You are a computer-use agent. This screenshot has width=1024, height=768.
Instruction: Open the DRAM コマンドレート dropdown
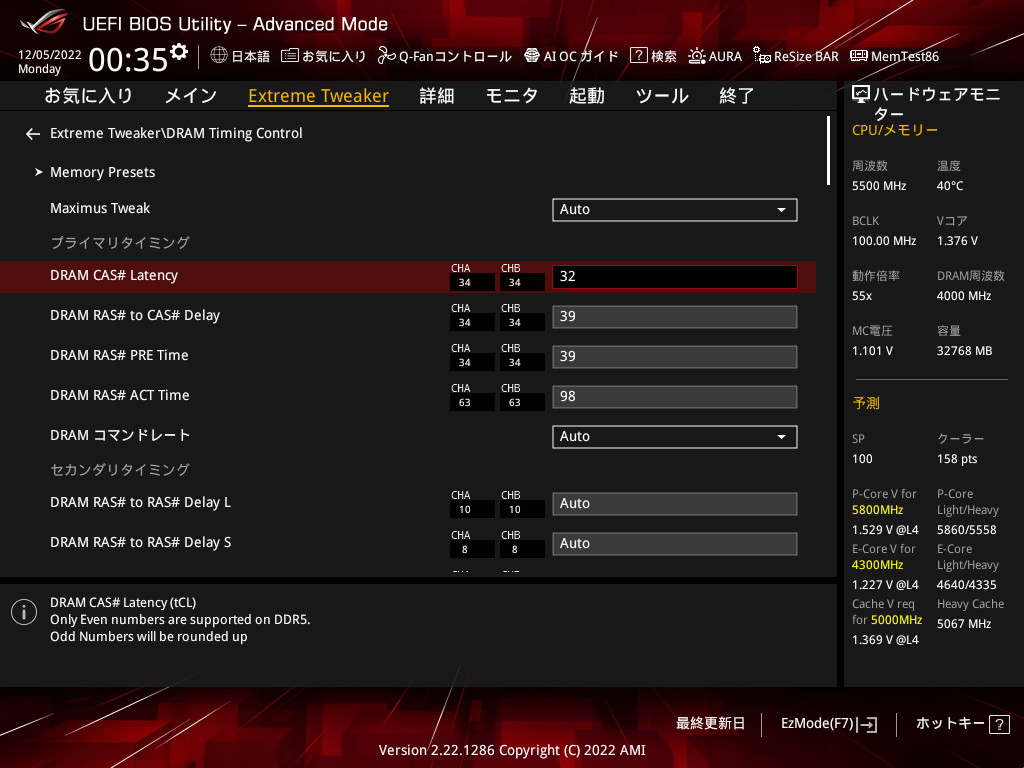[674, 436]
